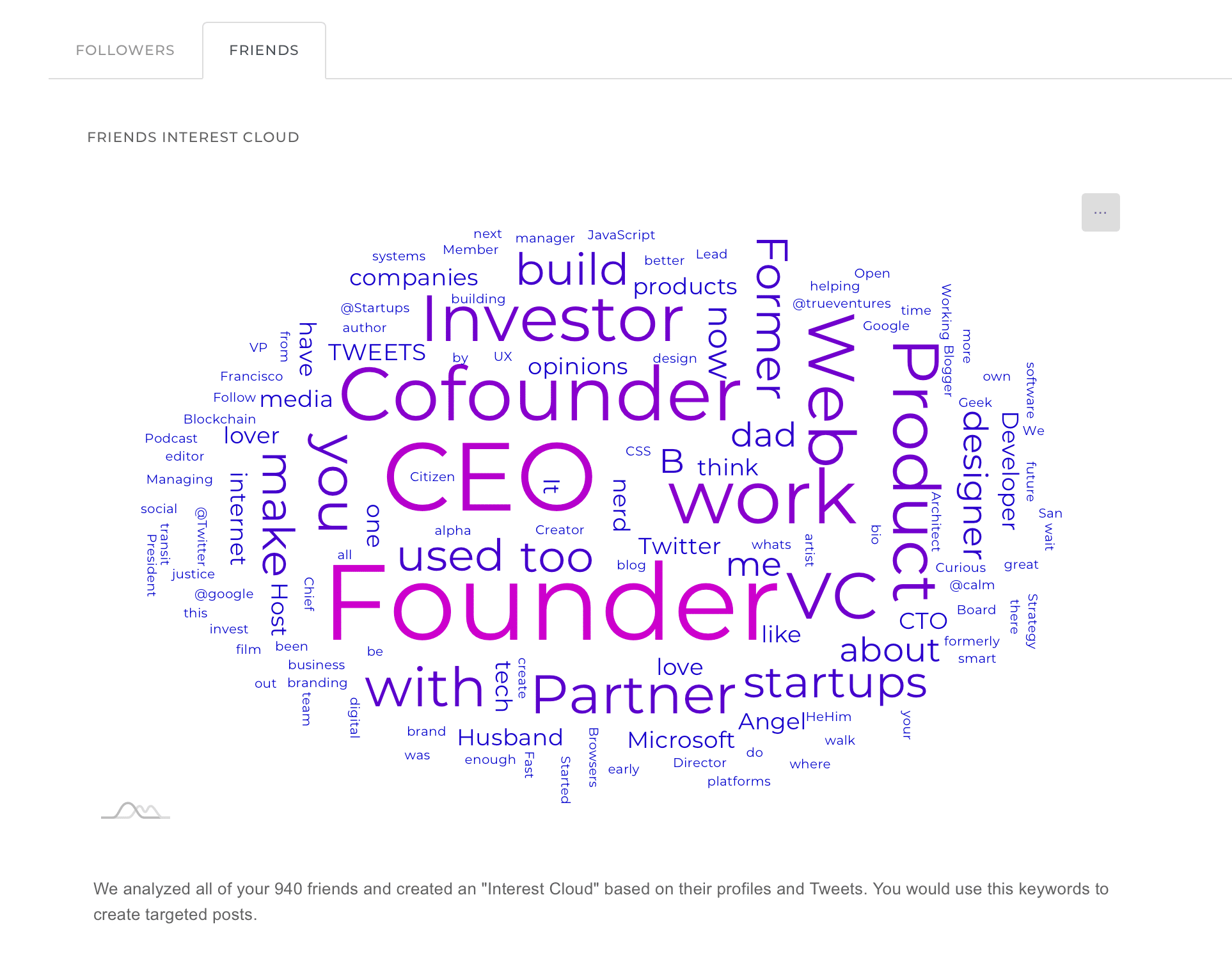This screenshot has width=1232, height=975.
Task: Select the word Partner
Action: 634,694
